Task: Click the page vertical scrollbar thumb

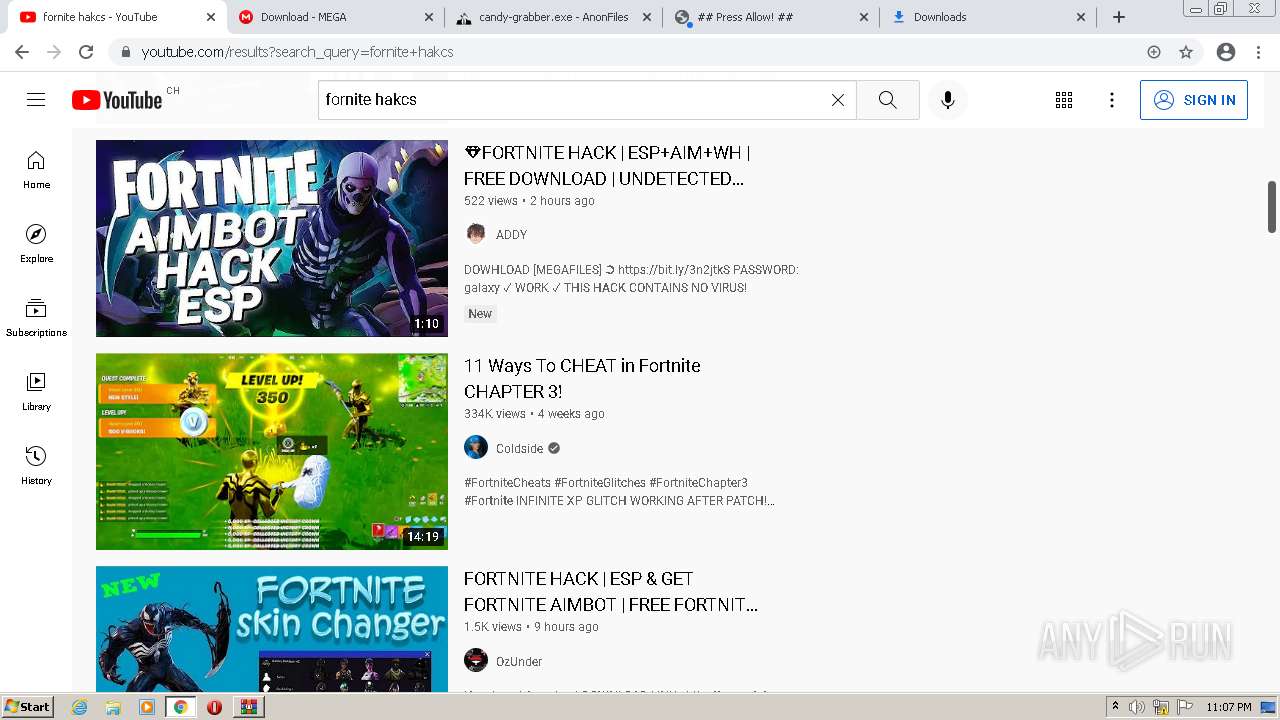Action: 1272,207
